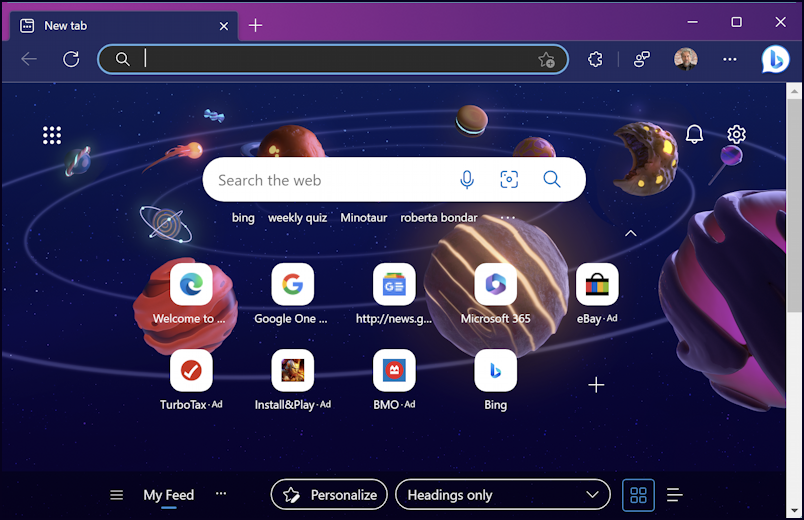This screenshot has height=520, width=804.
Task: Click the Minotaur search suggestion
Action: pyautogui.click(x=364, y=218)
